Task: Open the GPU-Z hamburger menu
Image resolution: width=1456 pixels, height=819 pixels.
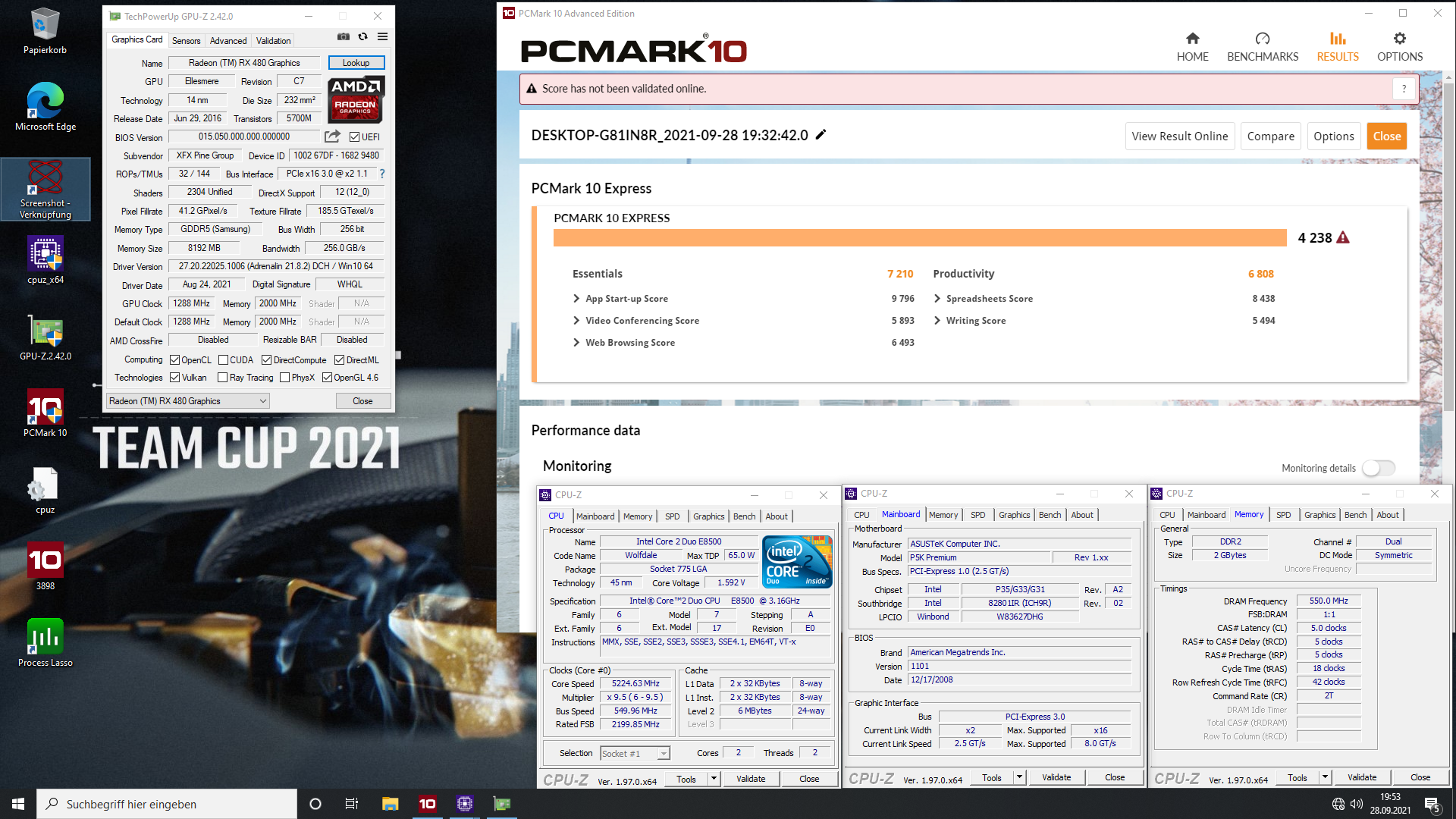Action: 383,36
